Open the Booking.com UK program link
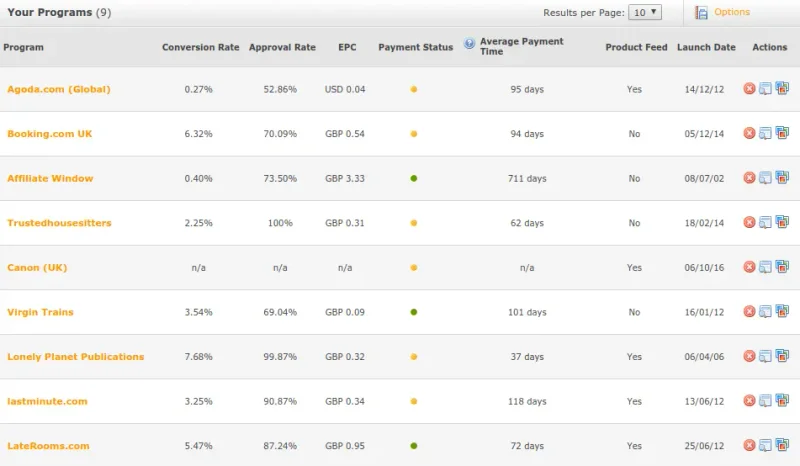Image resolution: width=800 pixels, height=466 pixels. [x=49, y=134]
